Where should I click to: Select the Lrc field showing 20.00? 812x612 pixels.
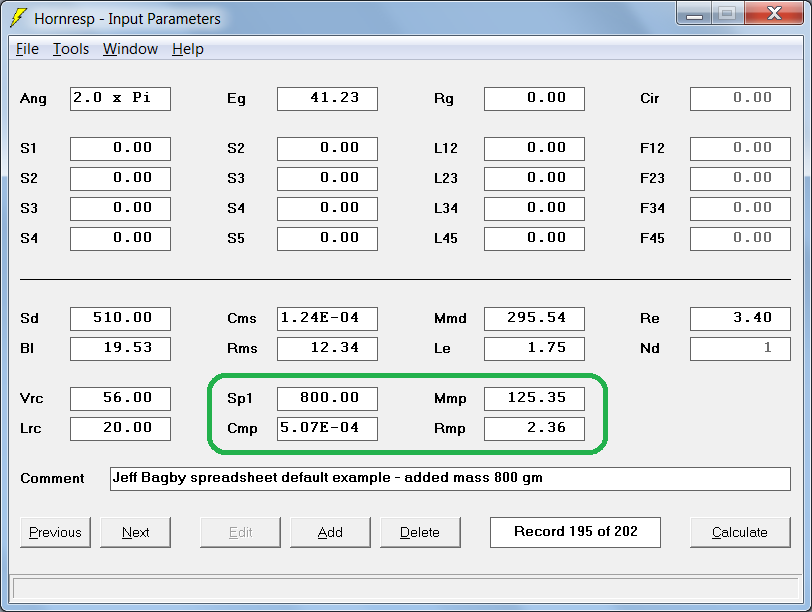pyautogui.click(x=121, y=429)
